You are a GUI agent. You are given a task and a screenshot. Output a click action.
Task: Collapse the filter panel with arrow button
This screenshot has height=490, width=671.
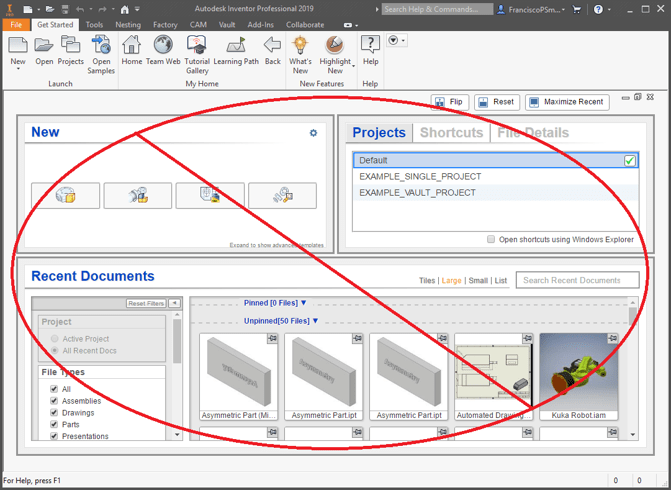coord(174,303)
